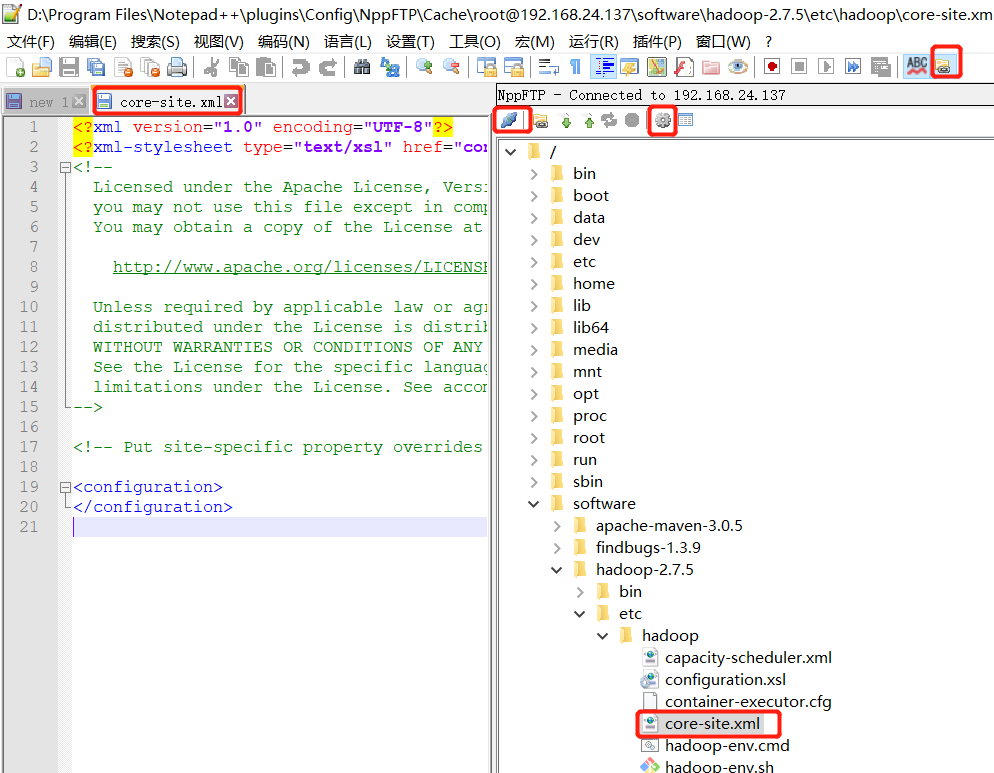
Task: Switch to the new 1 tab
Action: coord(44,100)
